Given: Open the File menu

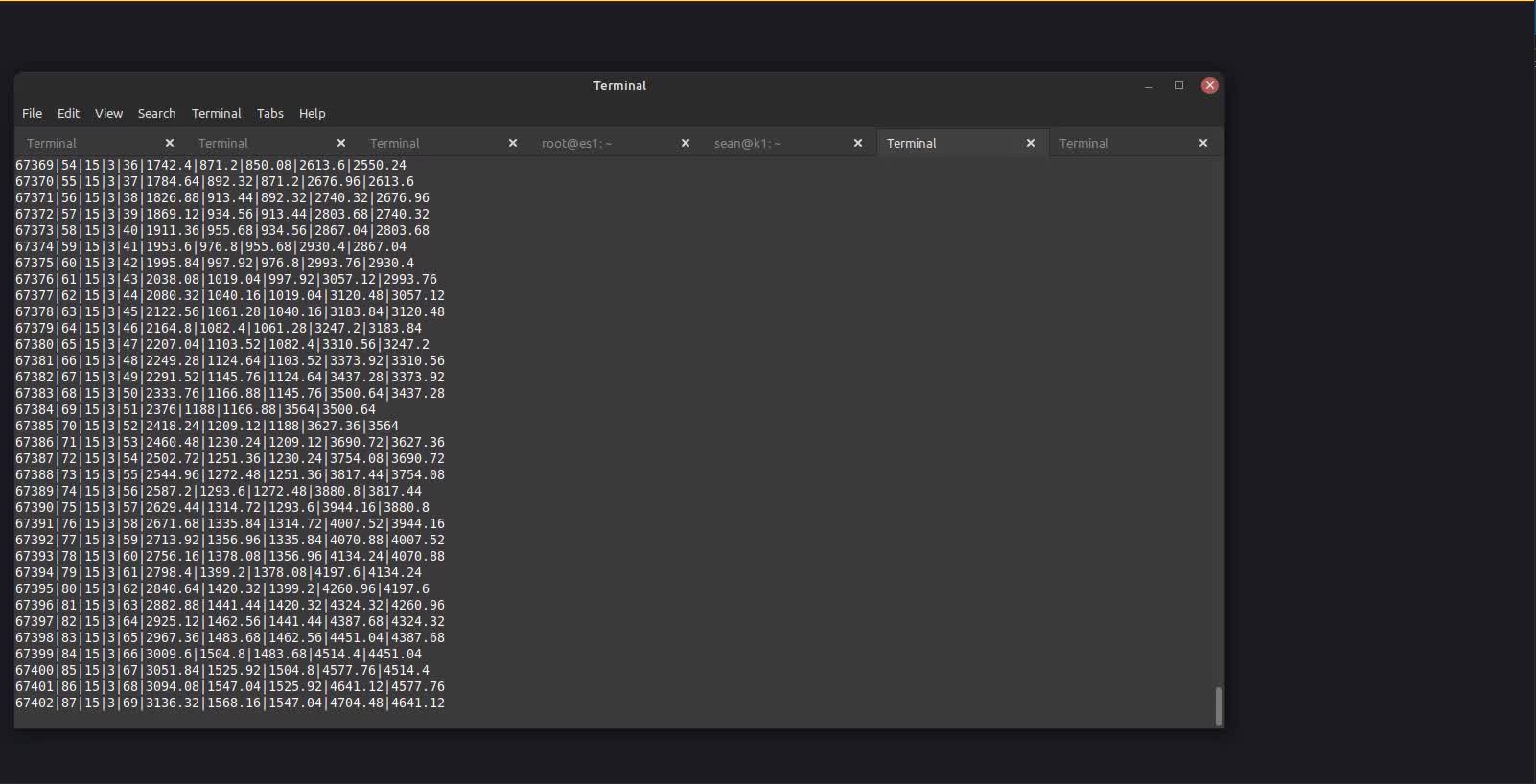Looking at the screenshot, I should click(32, 113).
